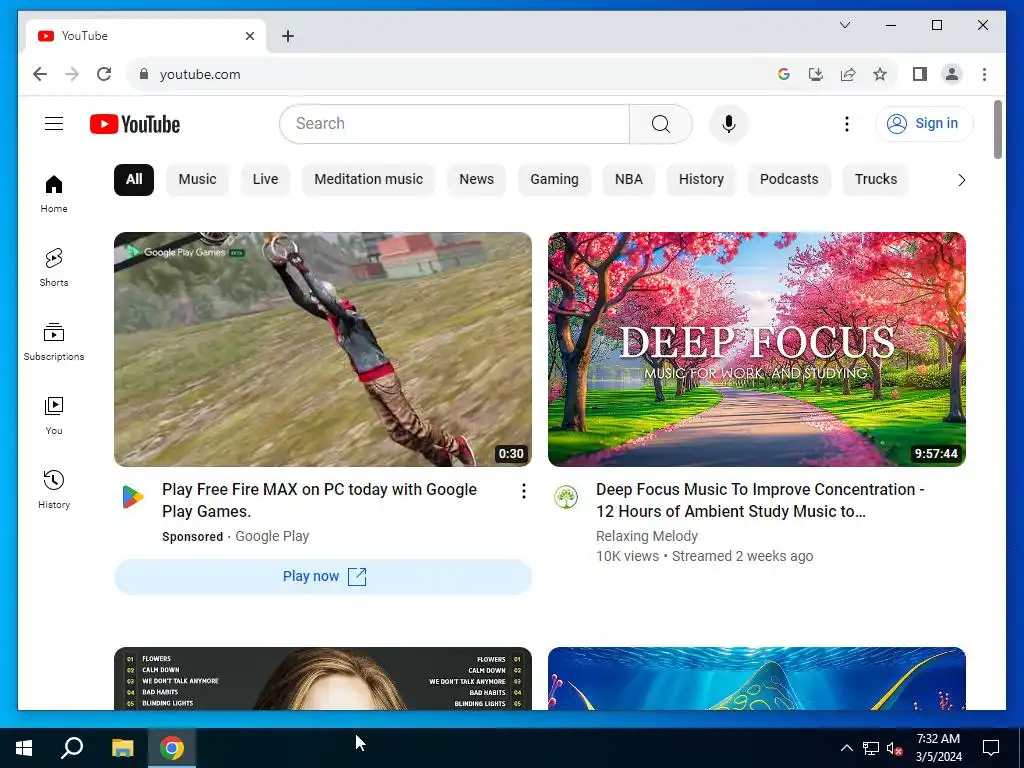Open the Play Free Fire MAX ad title
This screenshot has width=1024, height=768.
click(319, 500)
